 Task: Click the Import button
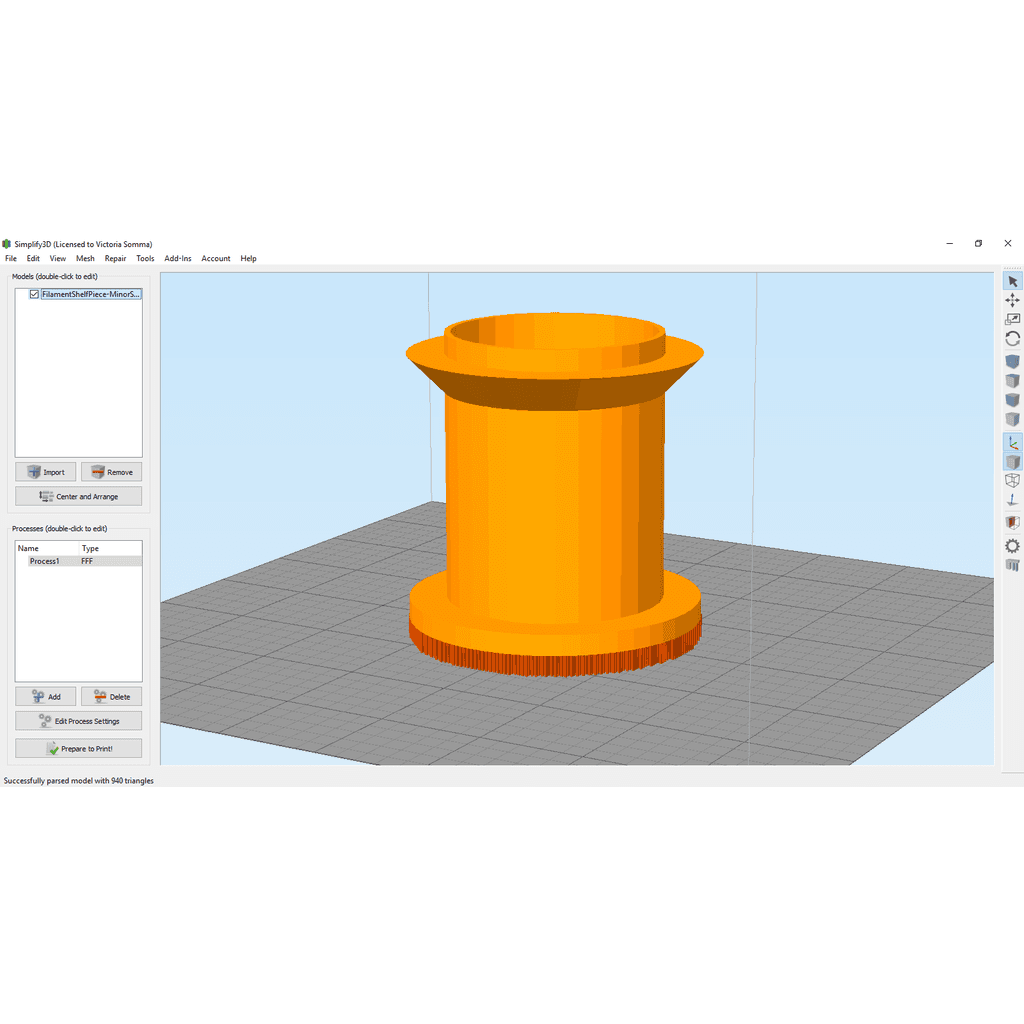click(46, 472)
